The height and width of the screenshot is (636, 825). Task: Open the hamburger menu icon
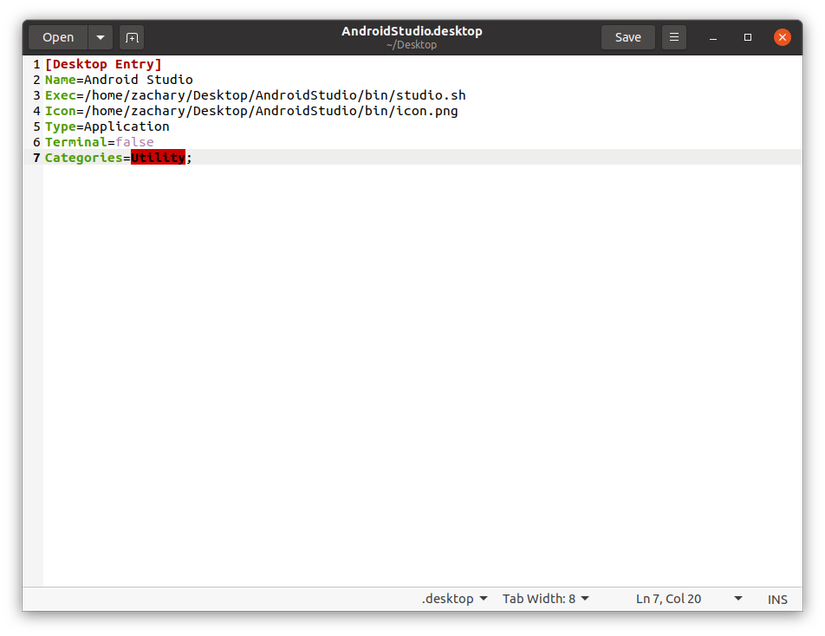(x=673, y=37)
